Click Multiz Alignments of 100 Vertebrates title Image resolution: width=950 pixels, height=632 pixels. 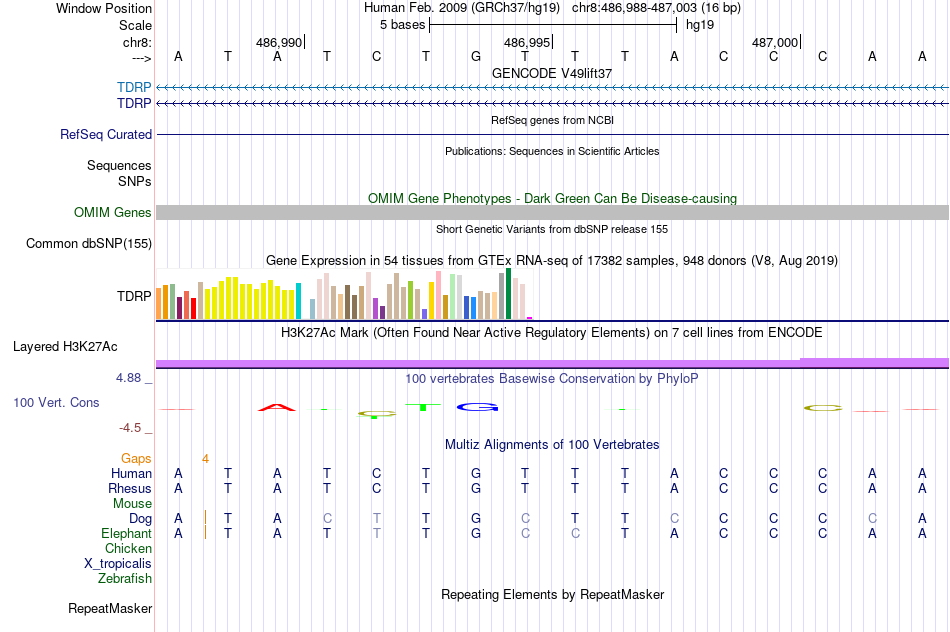click(552, 445)
